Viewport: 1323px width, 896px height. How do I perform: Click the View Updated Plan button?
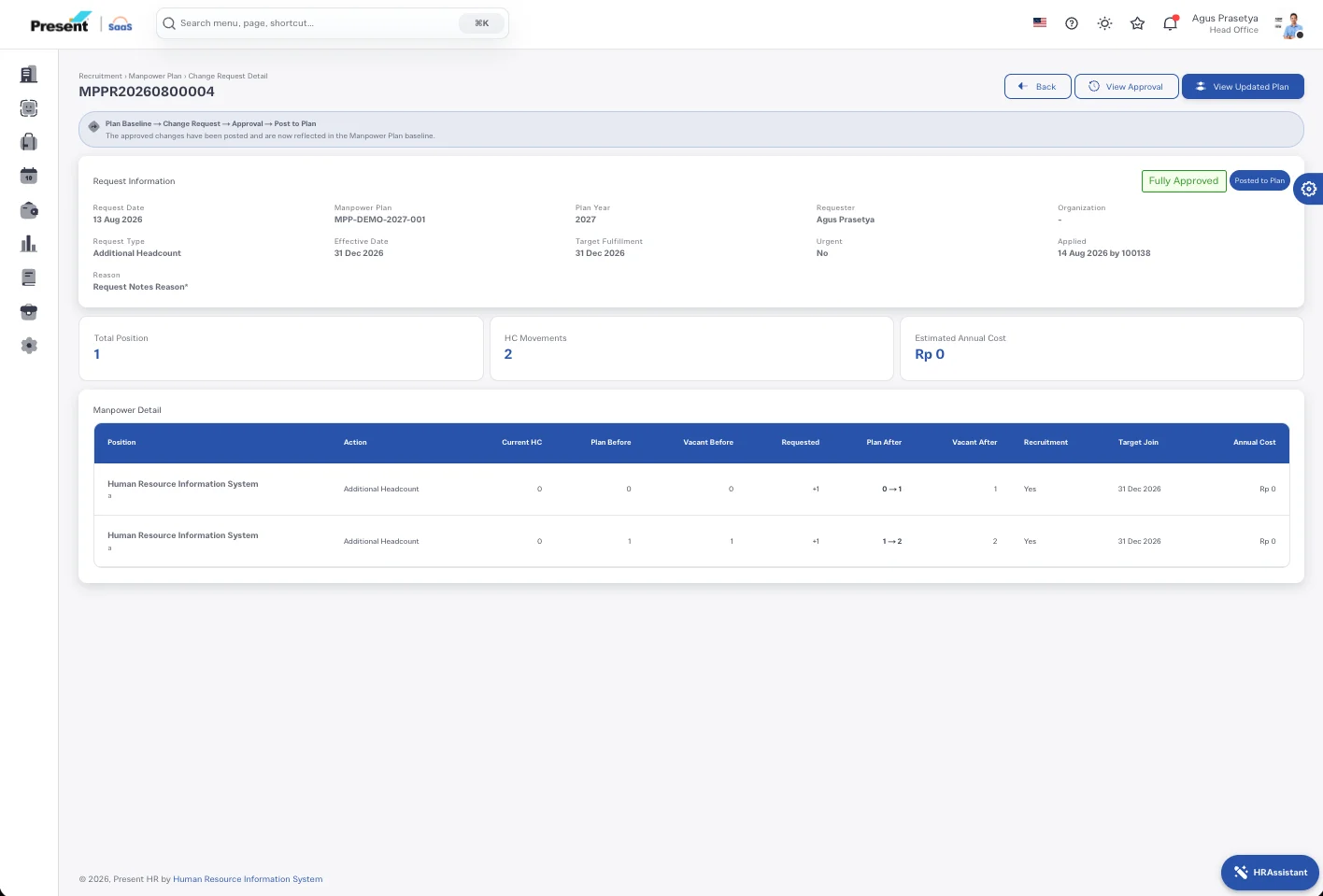pyautogui.click(x=1243, y=87)
